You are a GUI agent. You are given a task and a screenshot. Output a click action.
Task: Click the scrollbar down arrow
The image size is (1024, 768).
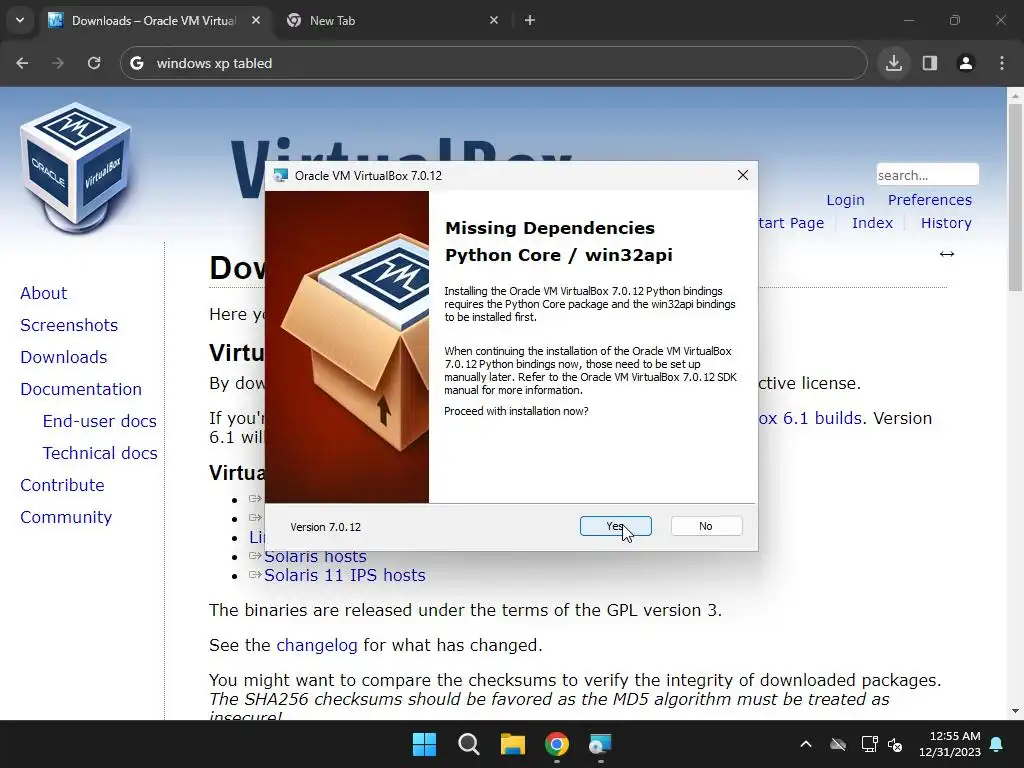pyautogui.click(x=1014, y=711)
